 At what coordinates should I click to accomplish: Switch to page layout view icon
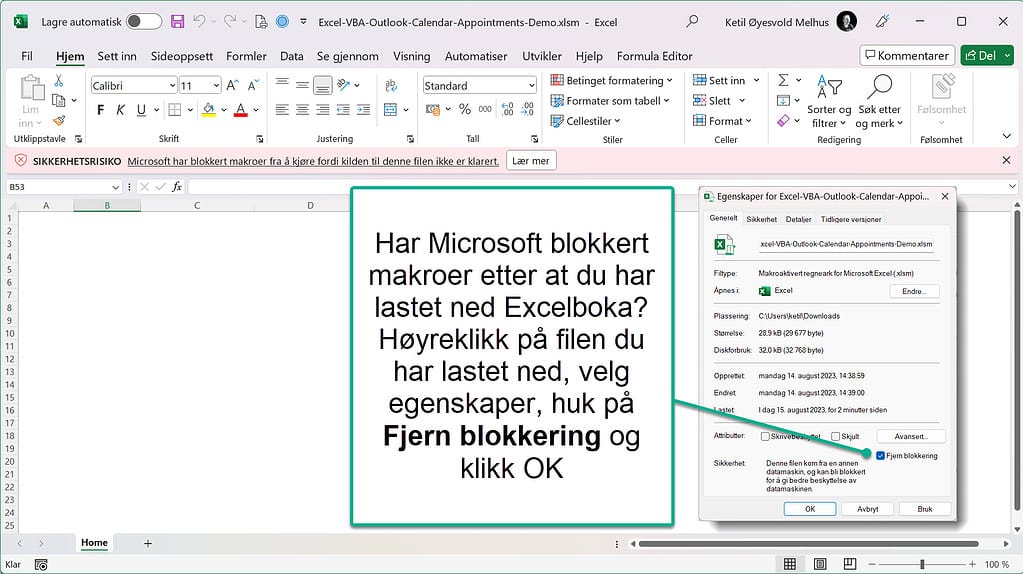820,564
